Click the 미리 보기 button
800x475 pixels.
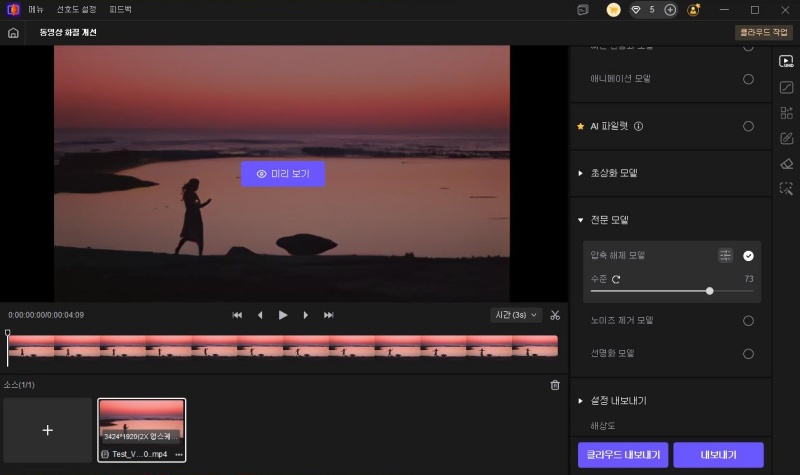click(283, 174)
